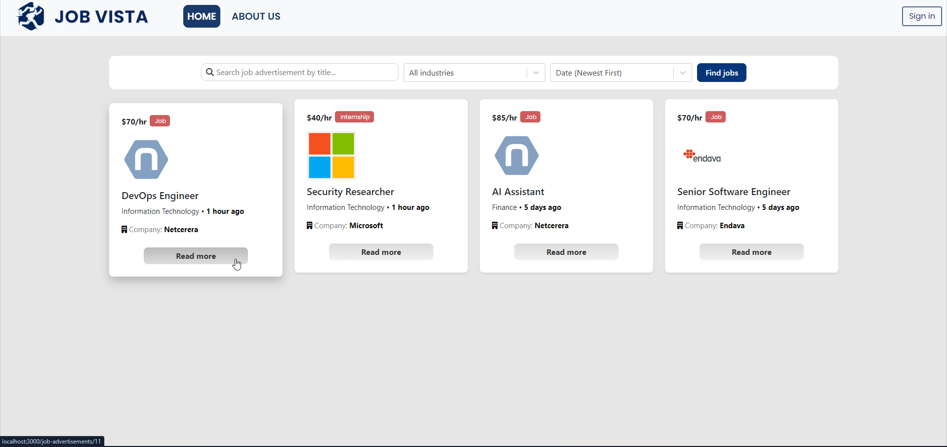Click the chevron arrow of industries filter
The image size is (947, 447).
(x=536, y=73)
